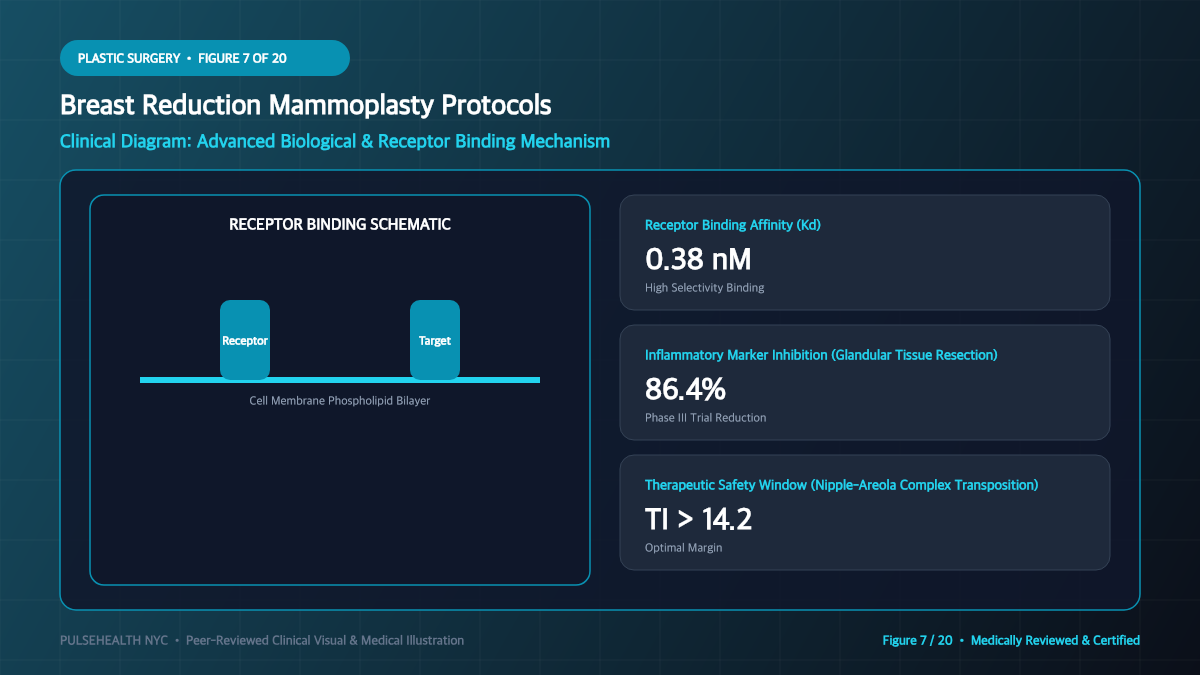Screen dimensions: 1200x675
Task: Click the Cell Membrane Phospholipid Bilayer caption
Action: (340, 401)
